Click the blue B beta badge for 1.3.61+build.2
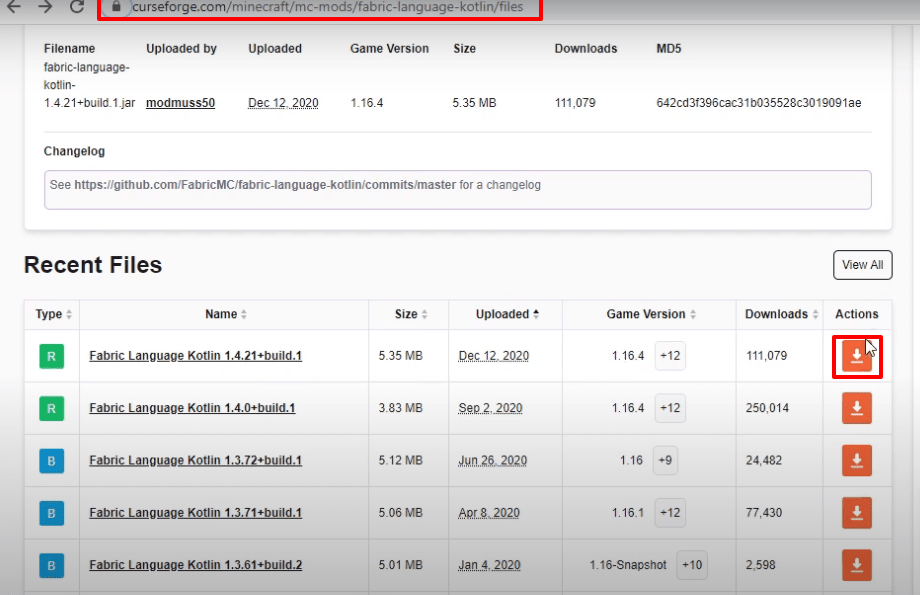The width and height of the screenshot is (920, 595). (x=52, y=565)
